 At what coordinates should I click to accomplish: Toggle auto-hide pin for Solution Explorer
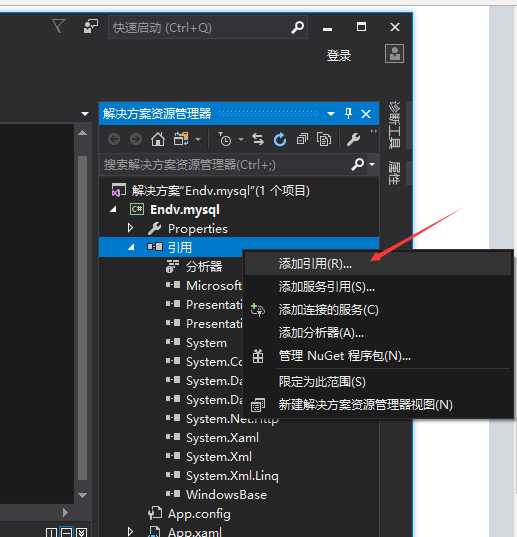pyautogui.click(x=348, y=113)
